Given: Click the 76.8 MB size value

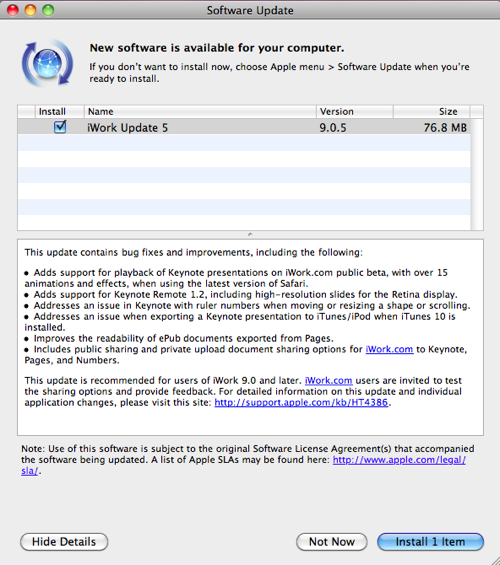Looking at the screenshot, I should coord(445,128).
